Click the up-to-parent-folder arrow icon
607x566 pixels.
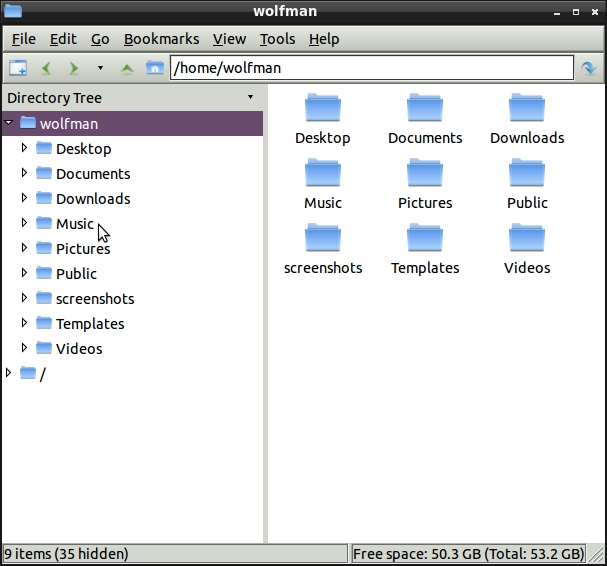pyautogui.click(x=126, y=68)
